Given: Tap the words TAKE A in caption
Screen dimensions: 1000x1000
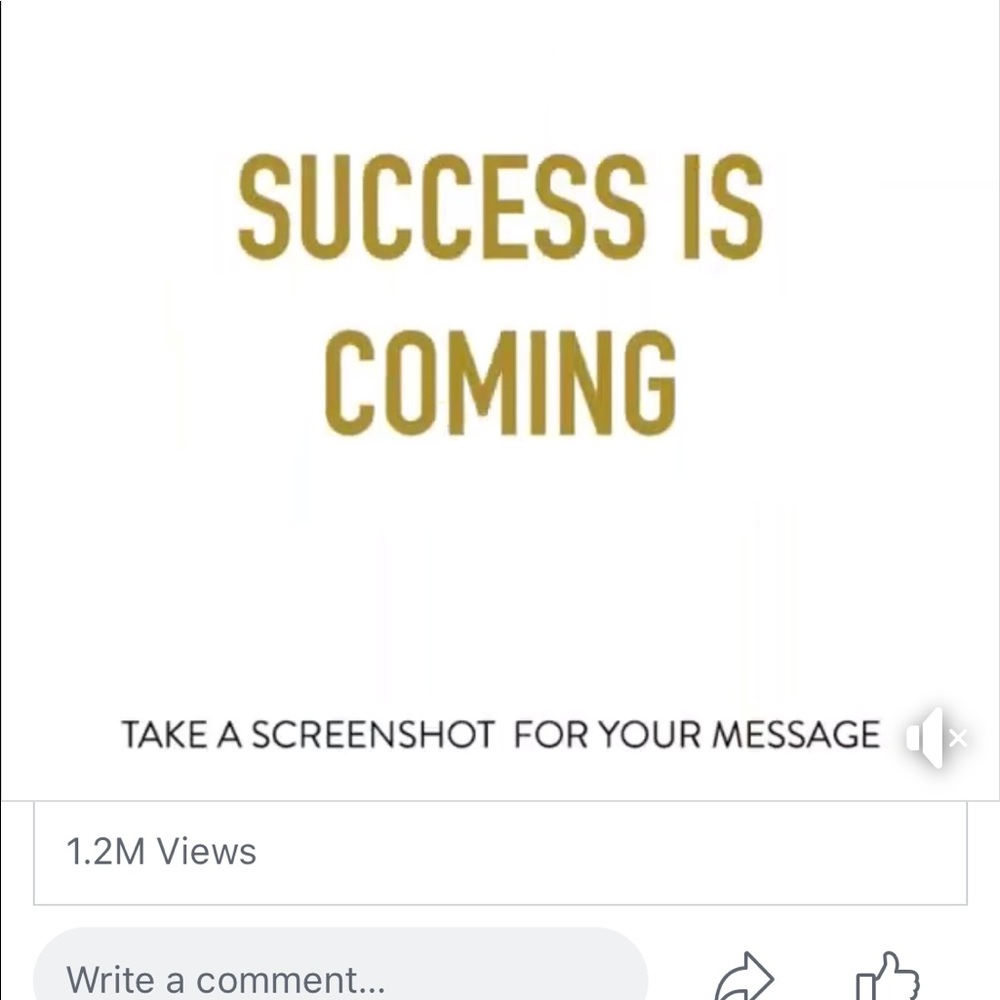Looking at the screenshot, I should (x=182, y=735).
